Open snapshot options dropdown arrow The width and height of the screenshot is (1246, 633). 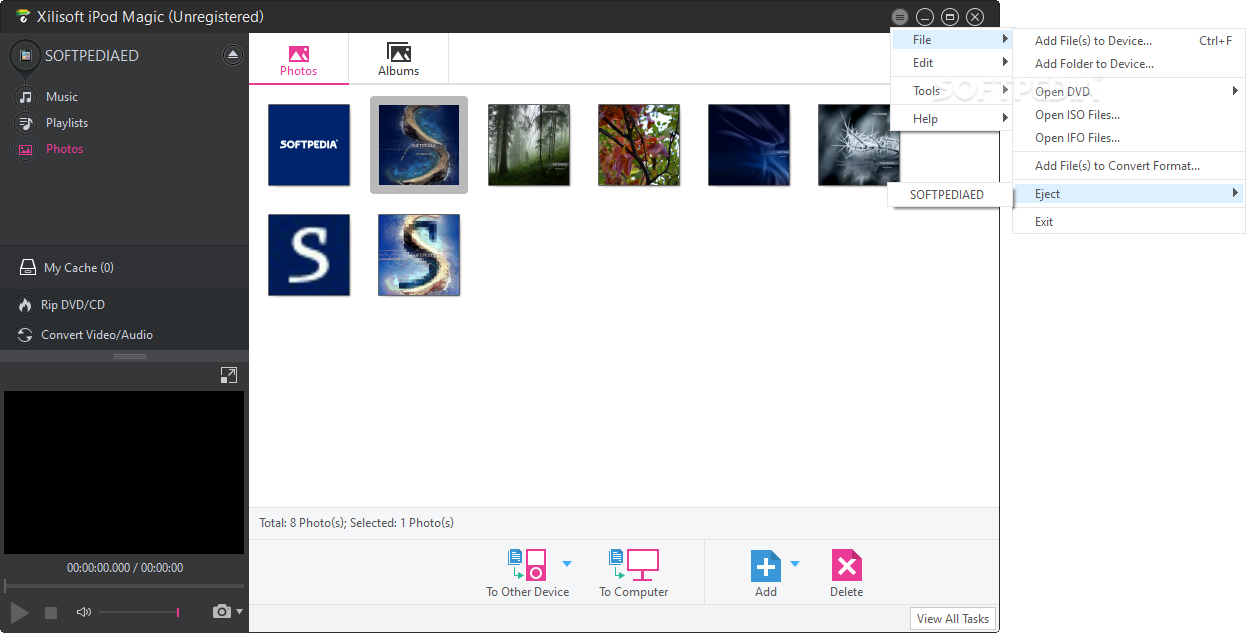coord(239,611)
